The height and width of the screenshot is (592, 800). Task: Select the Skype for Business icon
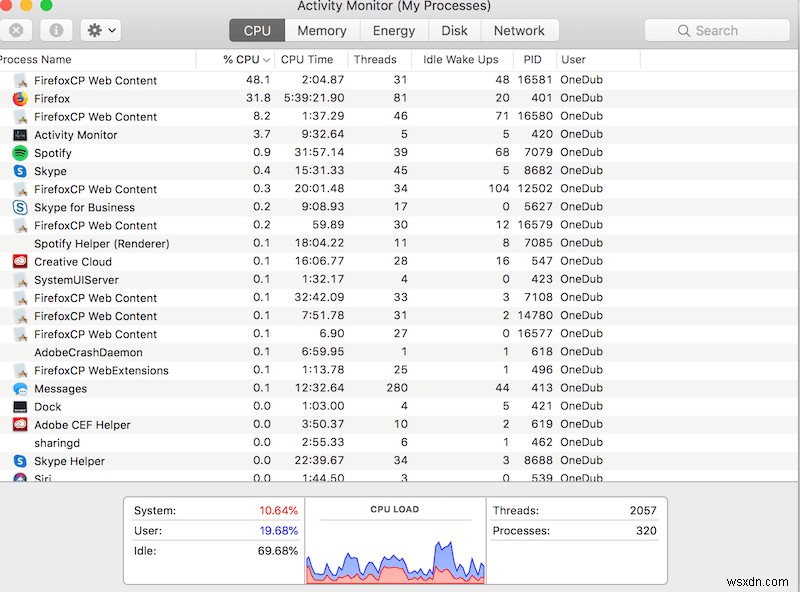click(x=20, y=207)
